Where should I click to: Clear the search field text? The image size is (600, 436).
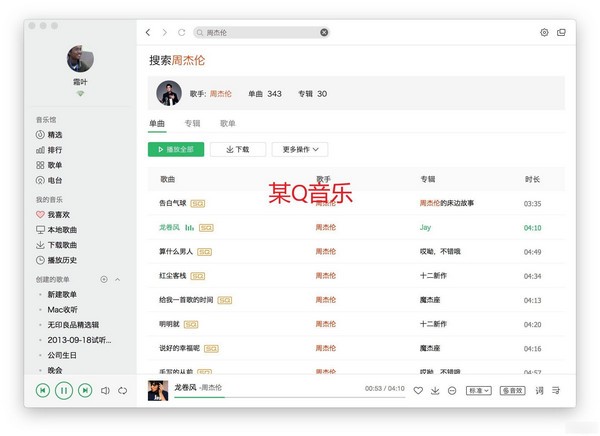324,32
